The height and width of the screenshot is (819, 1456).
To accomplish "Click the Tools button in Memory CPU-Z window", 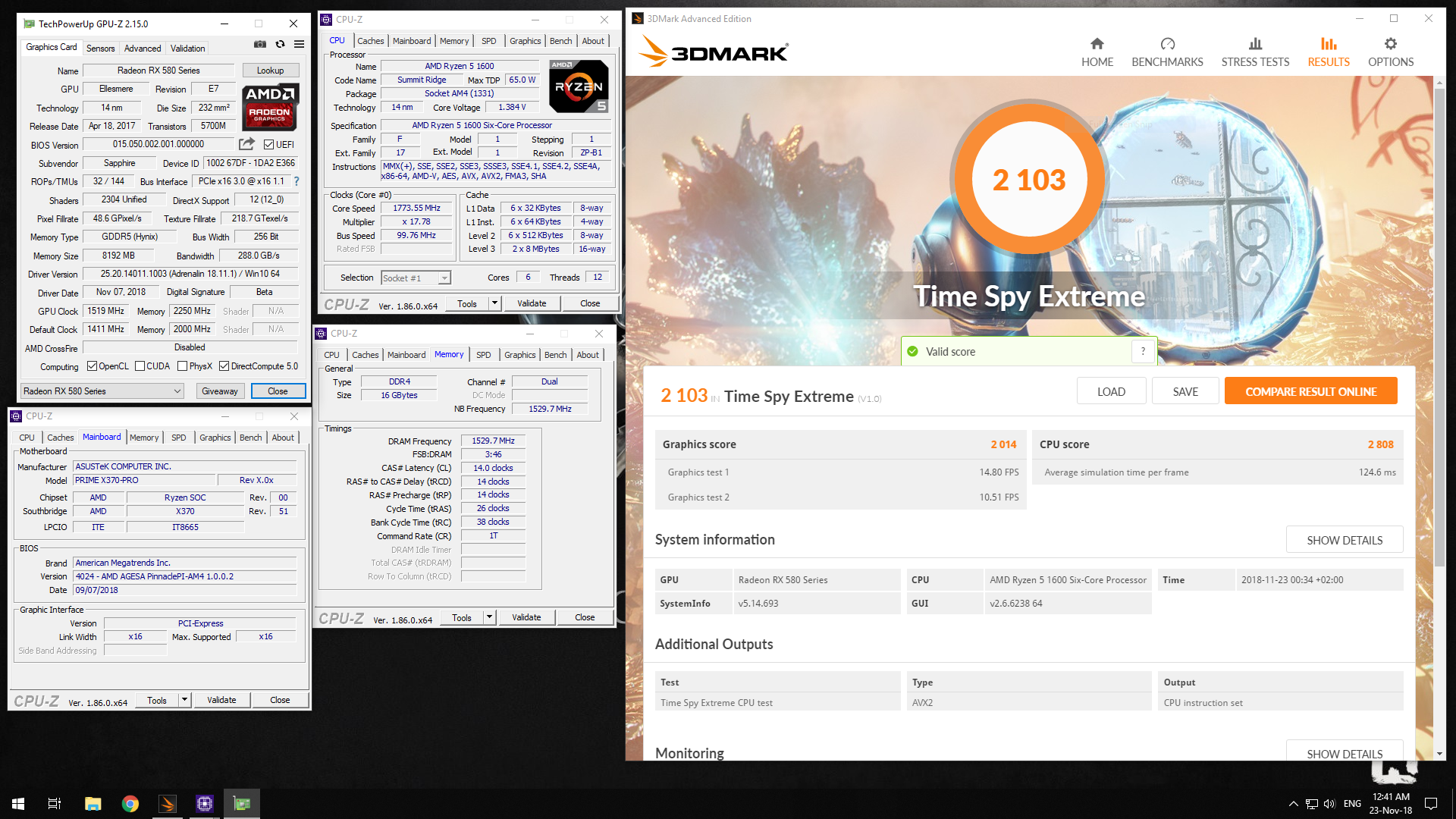I will click(461, 617).
